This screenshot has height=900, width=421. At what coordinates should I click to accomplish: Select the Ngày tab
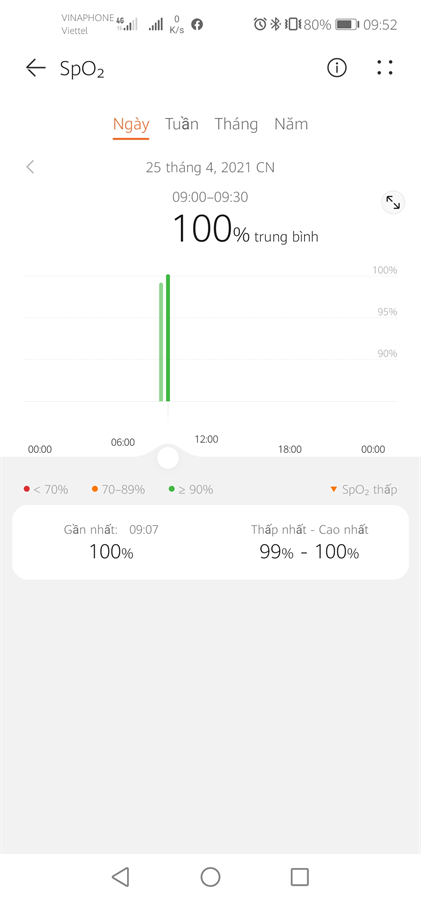pyautogui.click(x=131, y=125)
